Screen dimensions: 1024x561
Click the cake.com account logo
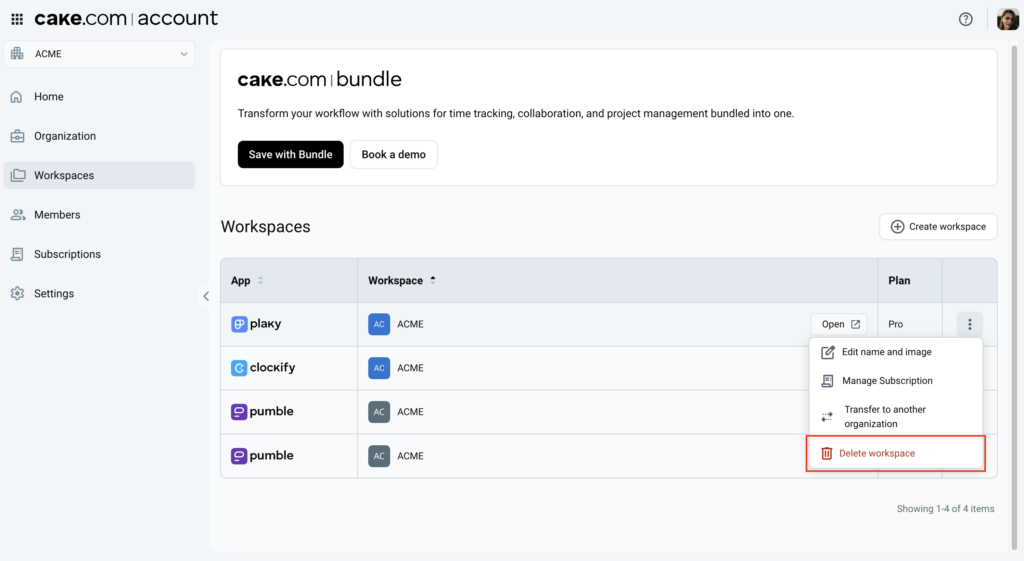click(126, 19)
